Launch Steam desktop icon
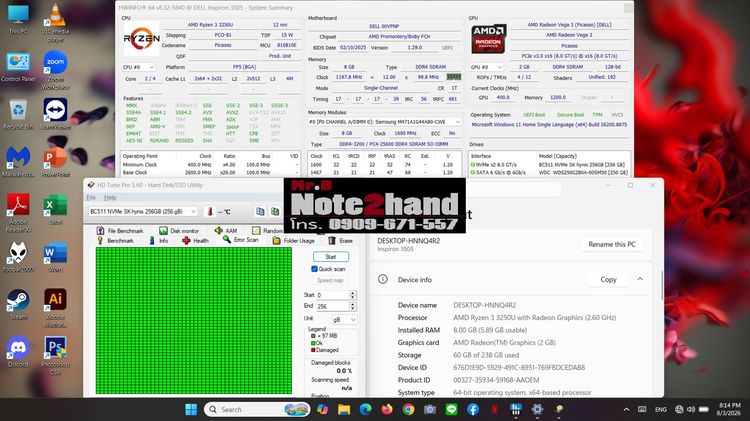The width and height of the screenshot is (750, 421). [18, 304]
